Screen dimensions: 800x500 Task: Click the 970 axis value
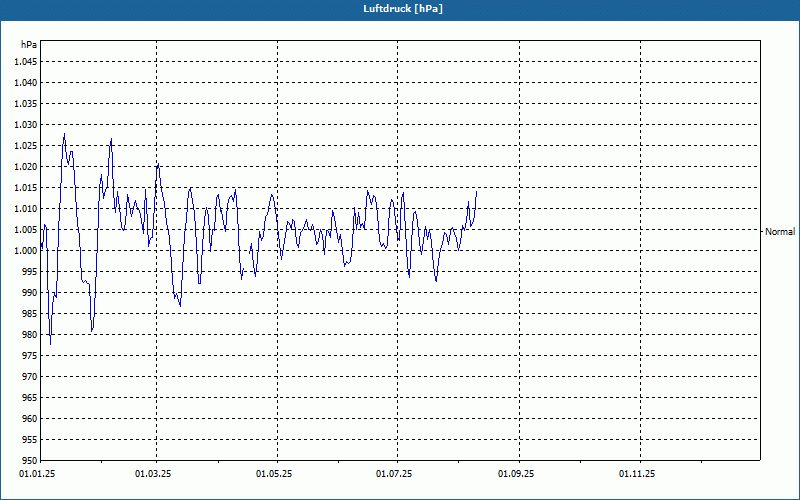click(x=30, y=377)
